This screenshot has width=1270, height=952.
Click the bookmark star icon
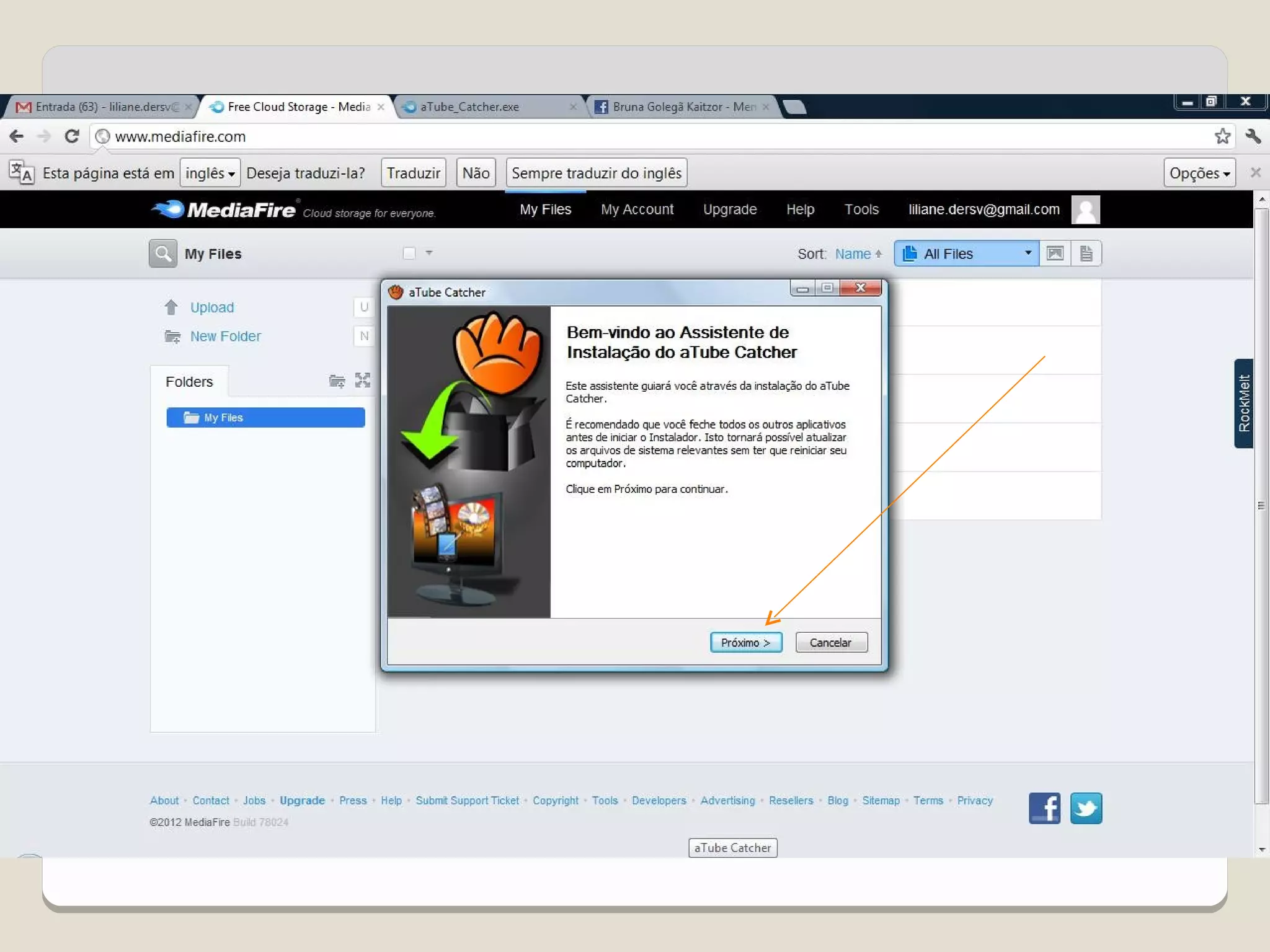pyautogui.click(x=1222, y=136)
